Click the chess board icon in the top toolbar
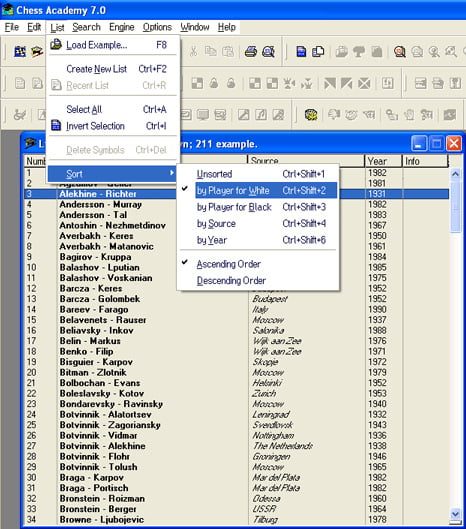Image resolution: width=466 pixels, height=529 pixels. click(x=20, y=52)
